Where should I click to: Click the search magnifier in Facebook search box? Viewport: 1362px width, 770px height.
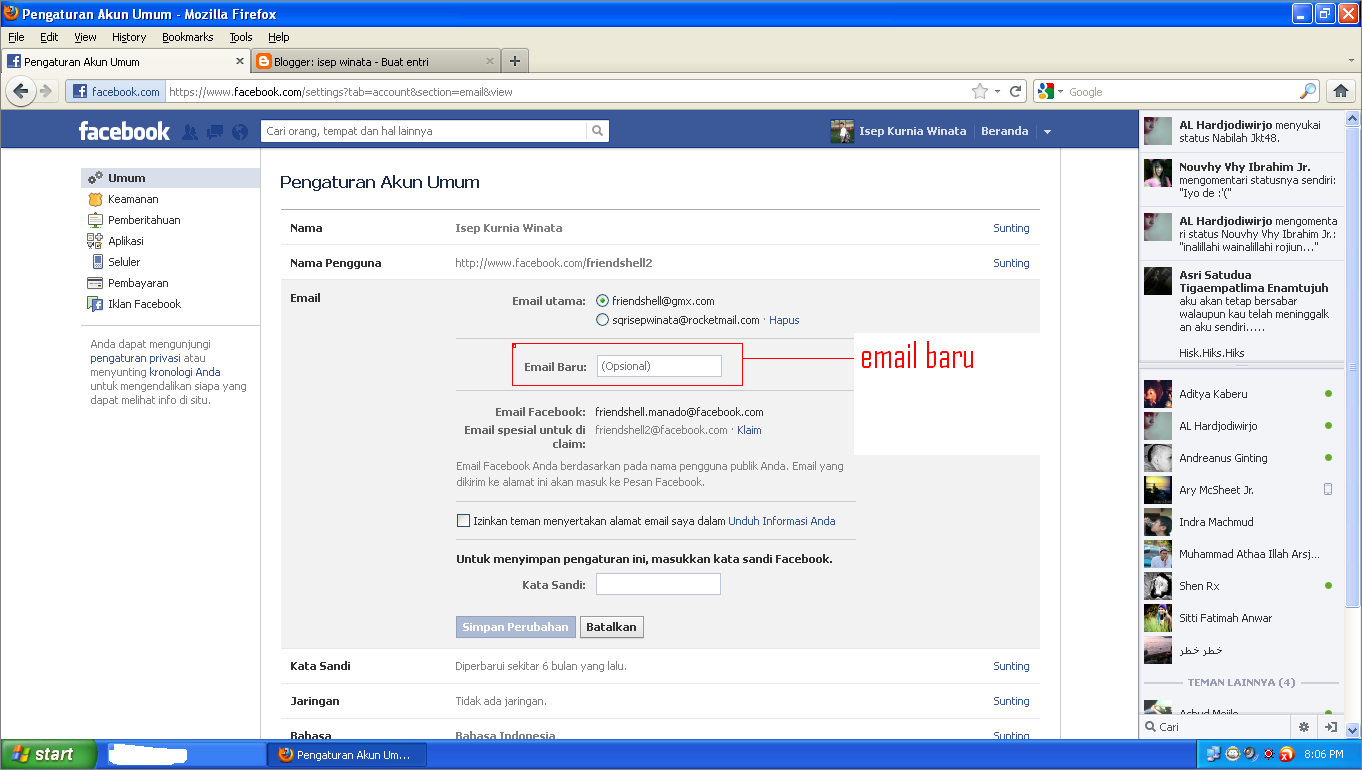(x=597, y=131)
